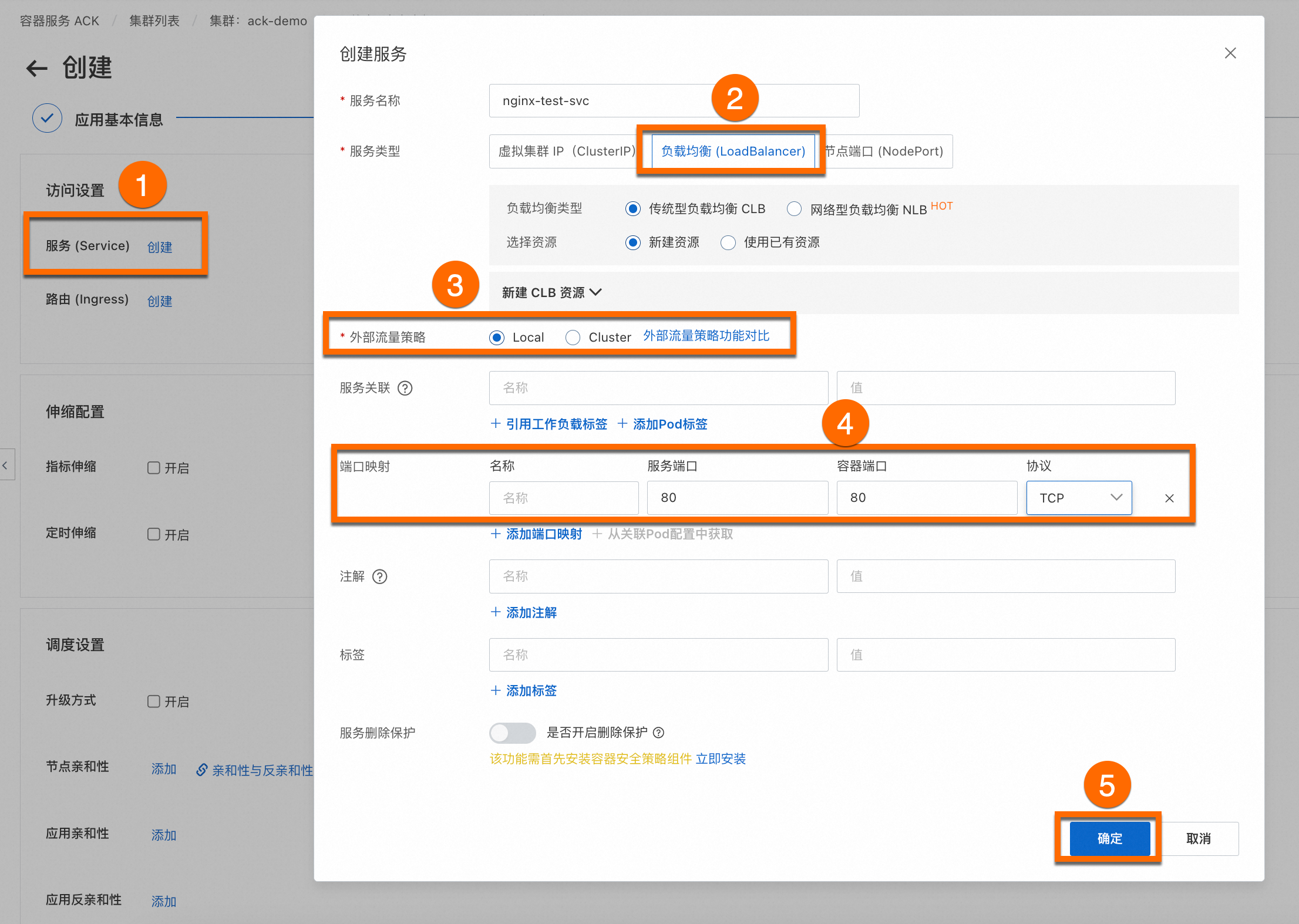Image resolution: width=1299 pixels, height=924 pixels.
Task: Click the 容器端口 input with 80
Action: (927, 498)
